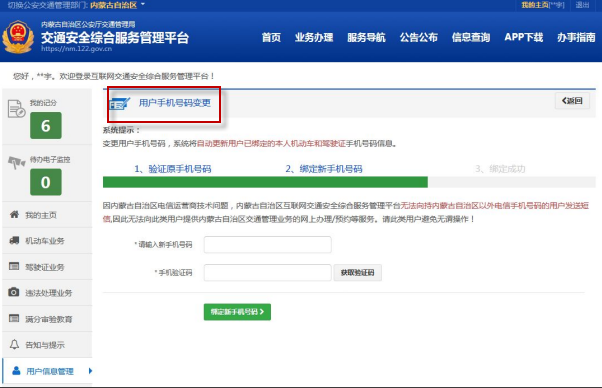This screenshot has height=388, width=602.
Task: Open the 办事指南 menu
Action: pos(576,37)
